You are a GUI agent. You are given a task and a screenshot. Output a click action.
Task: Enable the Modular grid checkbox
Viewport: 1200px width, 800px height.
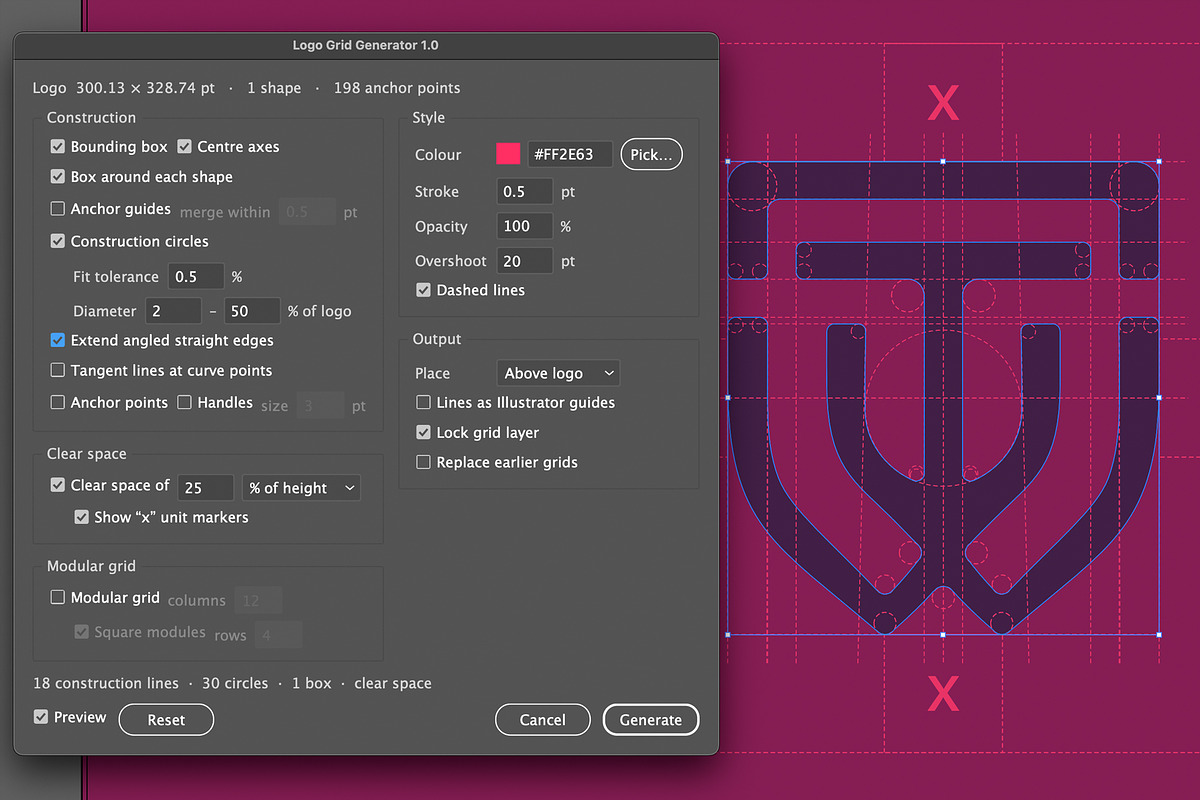click(58, 597)
